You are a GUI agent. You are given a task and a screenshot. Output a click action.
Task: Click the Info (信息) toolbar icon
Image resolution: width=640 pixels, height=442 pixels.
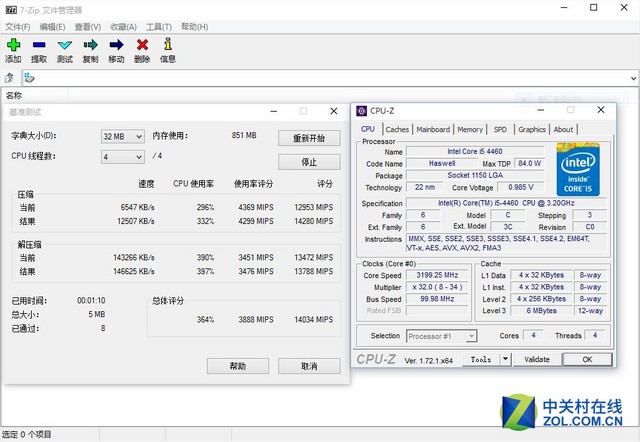click(168, 45)
